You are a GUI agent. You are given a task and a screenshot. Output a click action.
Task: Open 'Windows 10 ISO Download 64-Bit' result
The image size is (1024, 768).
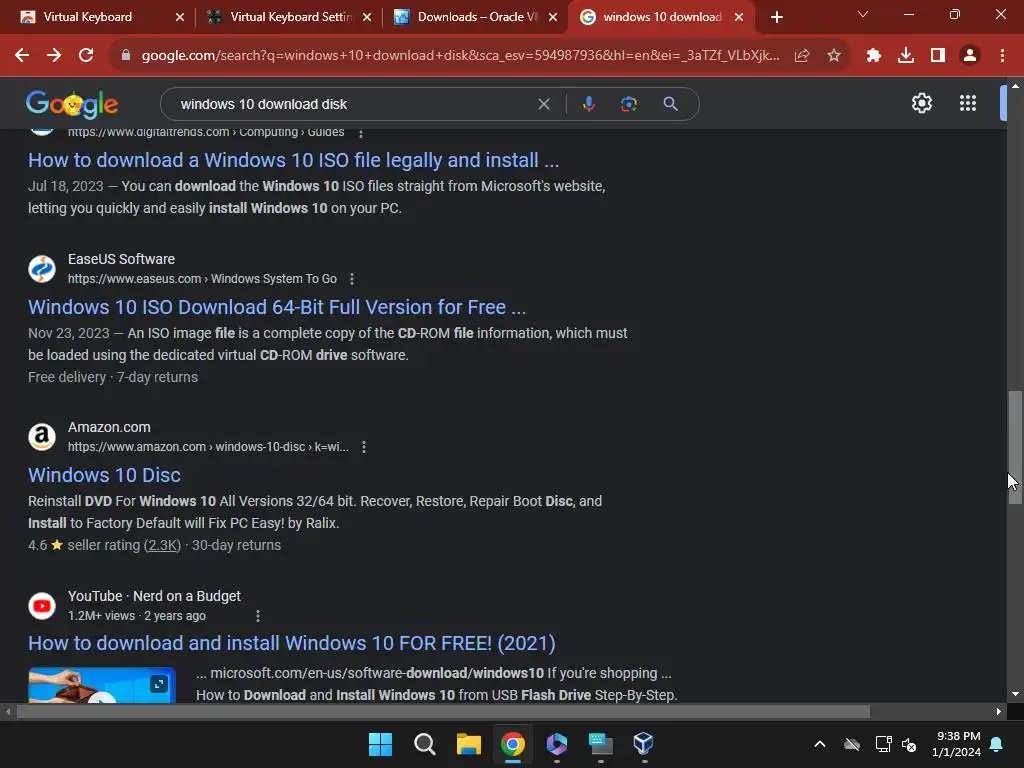point(277,307)
